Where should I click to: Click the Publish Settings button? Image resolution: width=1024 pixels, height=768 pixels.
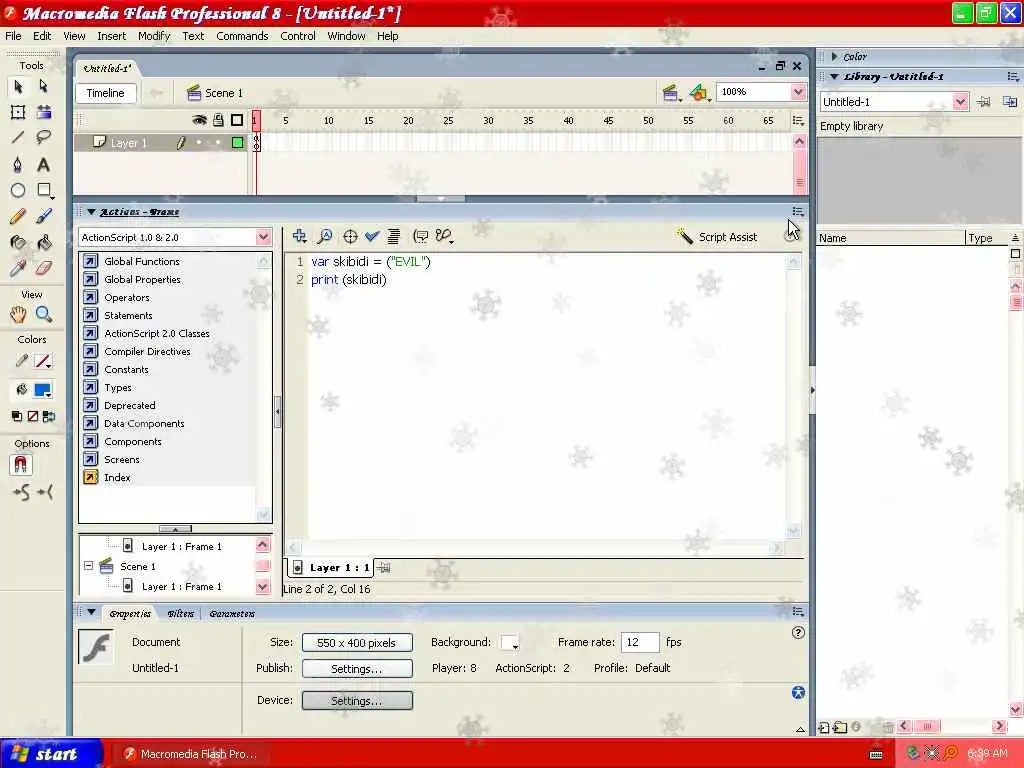pyautogui.click(x=357, y=669)
